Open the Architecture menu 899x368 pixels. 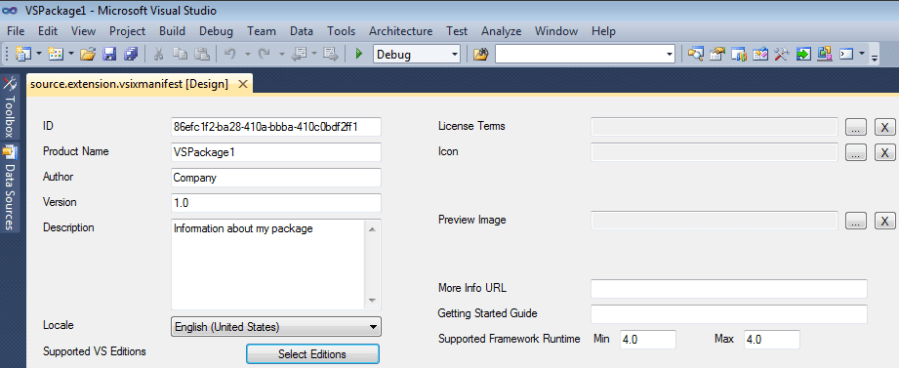[401, 31]
